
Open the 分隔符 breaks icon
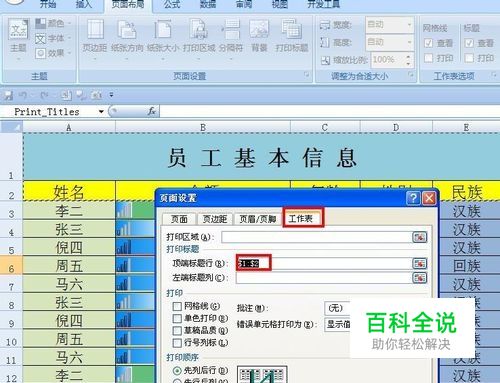231,30
